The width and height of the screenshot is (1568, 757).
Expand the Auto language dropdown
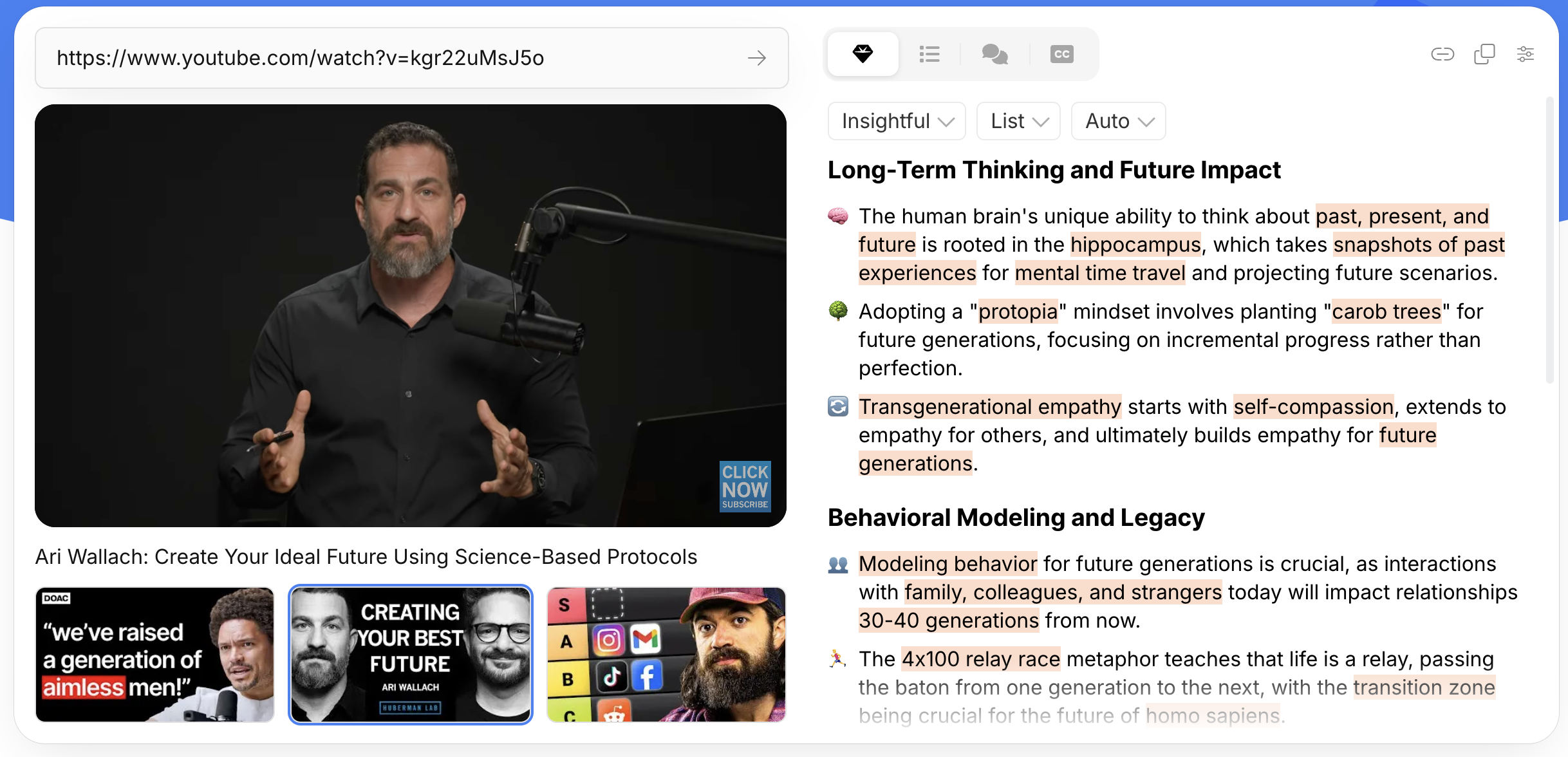click(x=1118, y=121)
